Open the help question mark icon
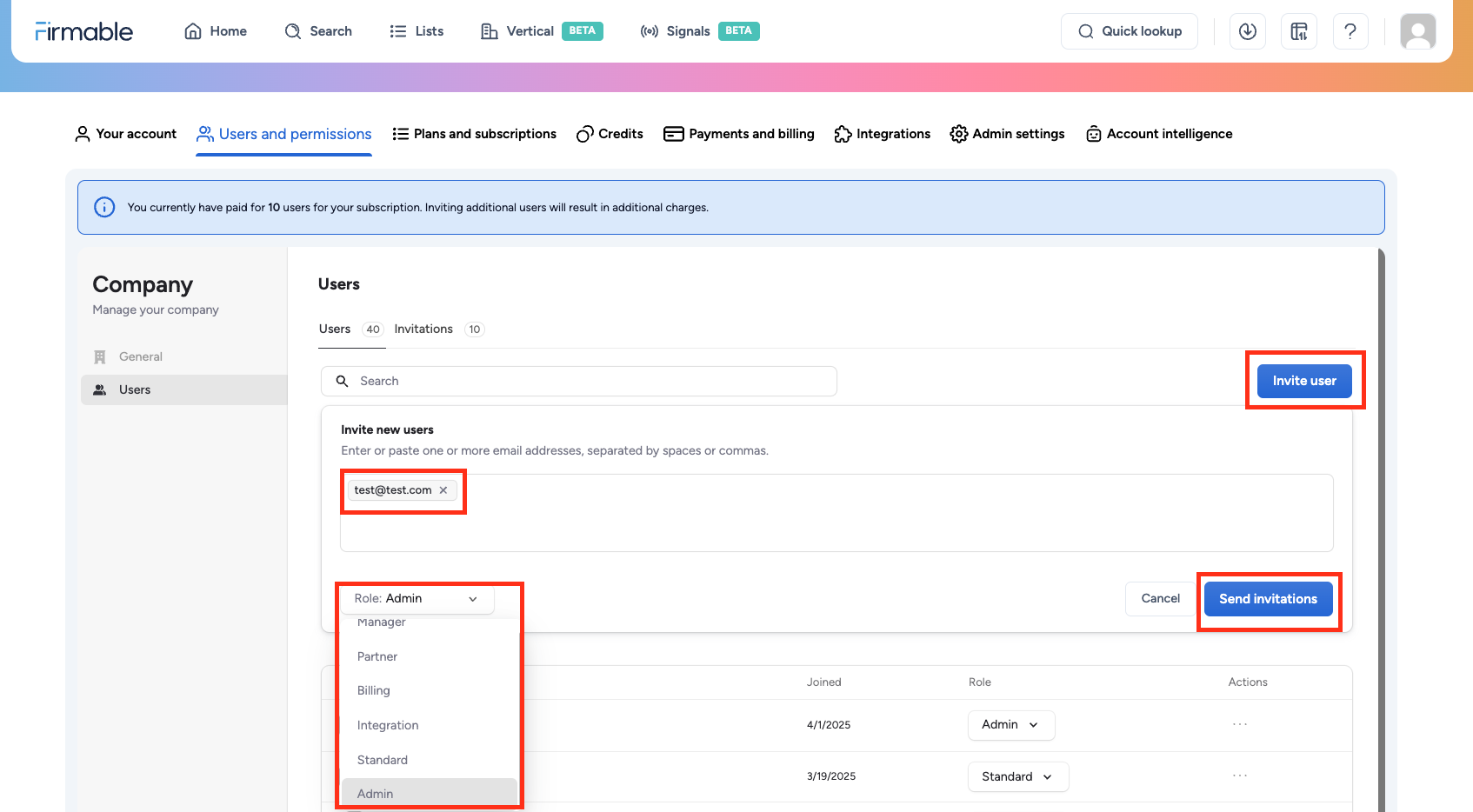Screen dimensions: 1473x812 tap(1350, 31)
